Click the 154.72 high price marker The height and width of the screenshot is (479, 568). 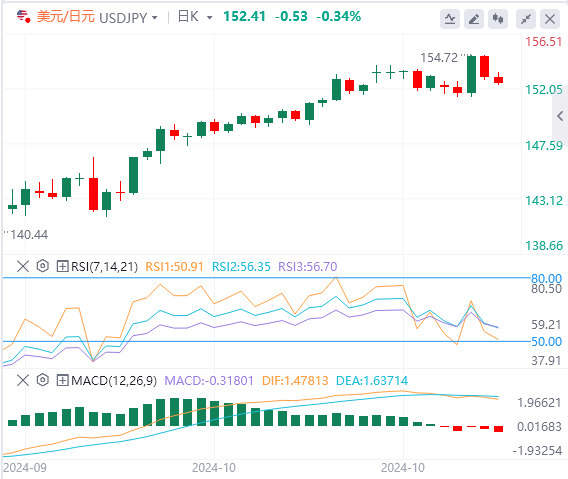[439, 58]
